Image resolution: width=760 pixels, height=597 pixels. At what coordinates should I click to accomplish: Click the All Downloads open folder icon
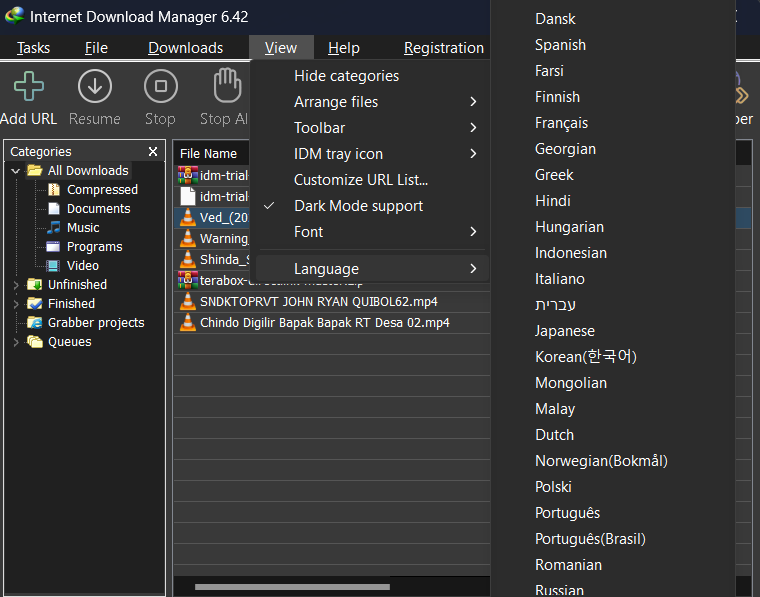point(35,170)
